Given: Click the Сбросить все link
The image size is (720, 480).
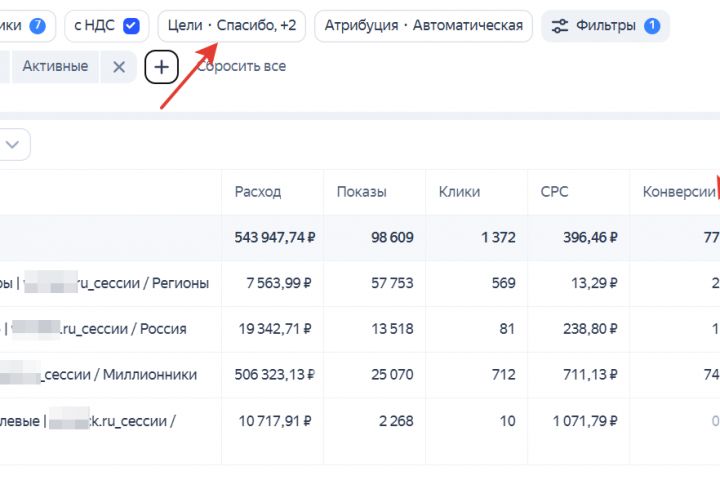Looking at the screenshot, I should pos(241,67).
